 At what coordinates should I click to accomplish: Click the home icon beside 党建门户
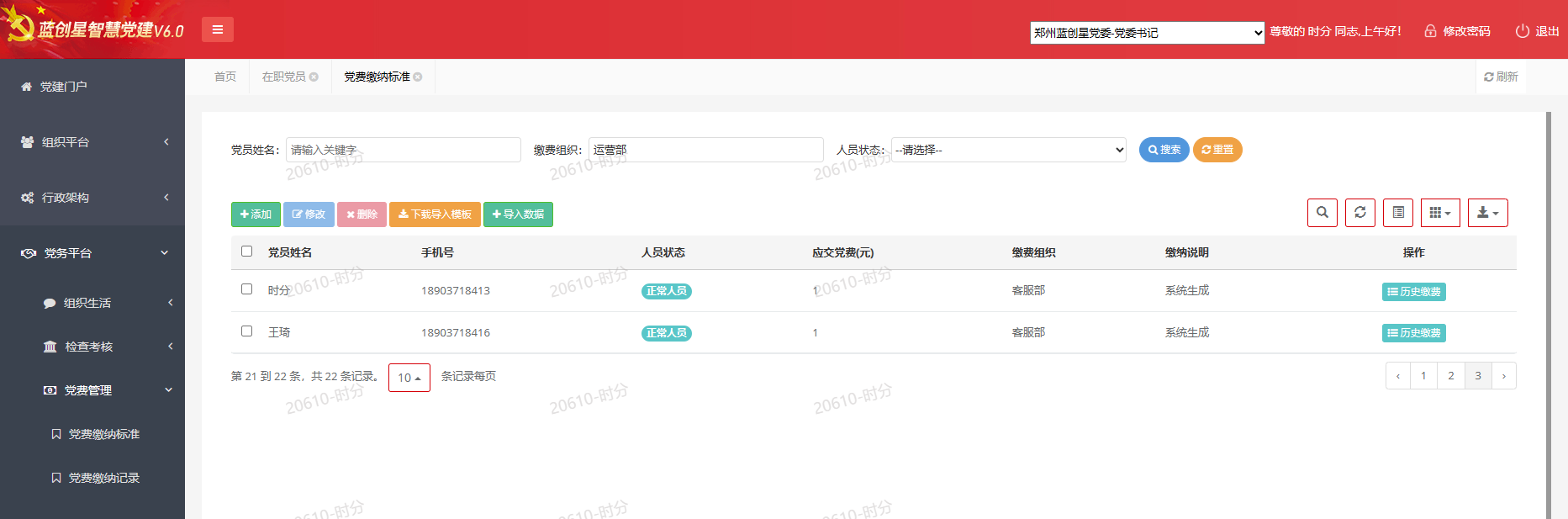[x=27, y=87]
